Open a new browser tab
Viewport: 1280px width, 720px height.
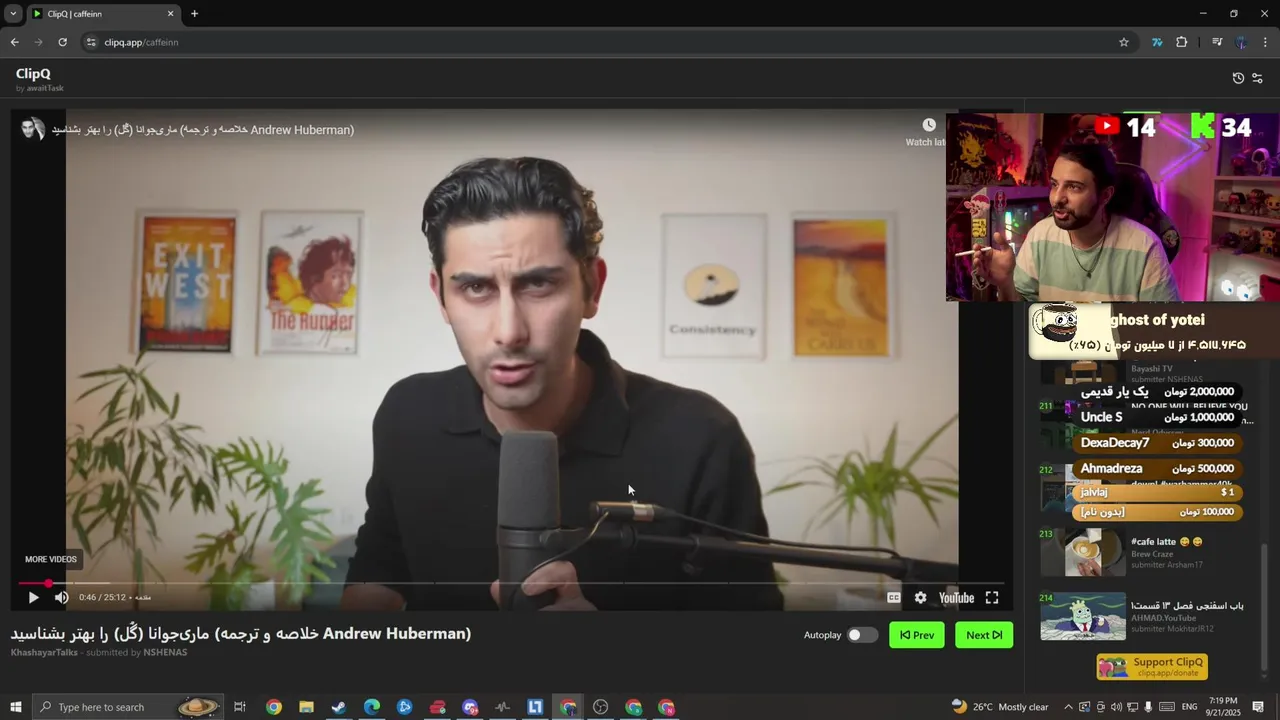194,14
